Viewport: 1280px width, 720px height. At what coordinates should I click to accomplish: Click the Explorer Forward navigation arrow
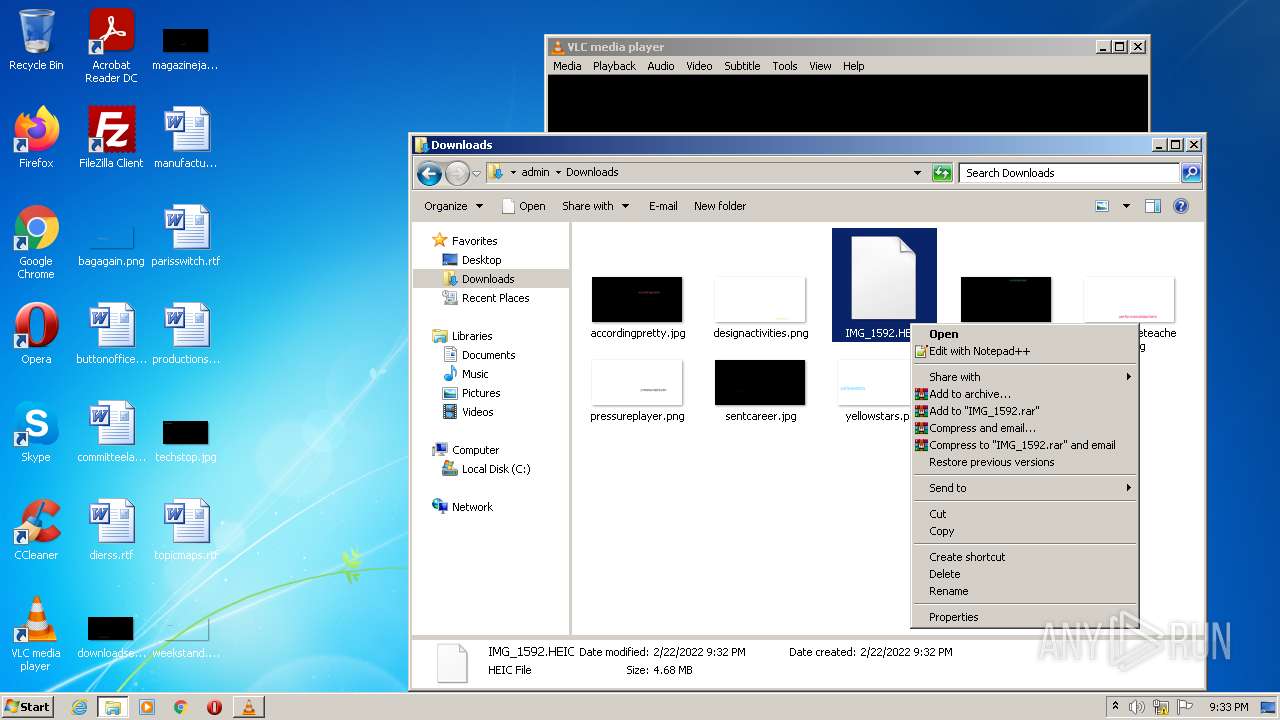click(457, 173)
